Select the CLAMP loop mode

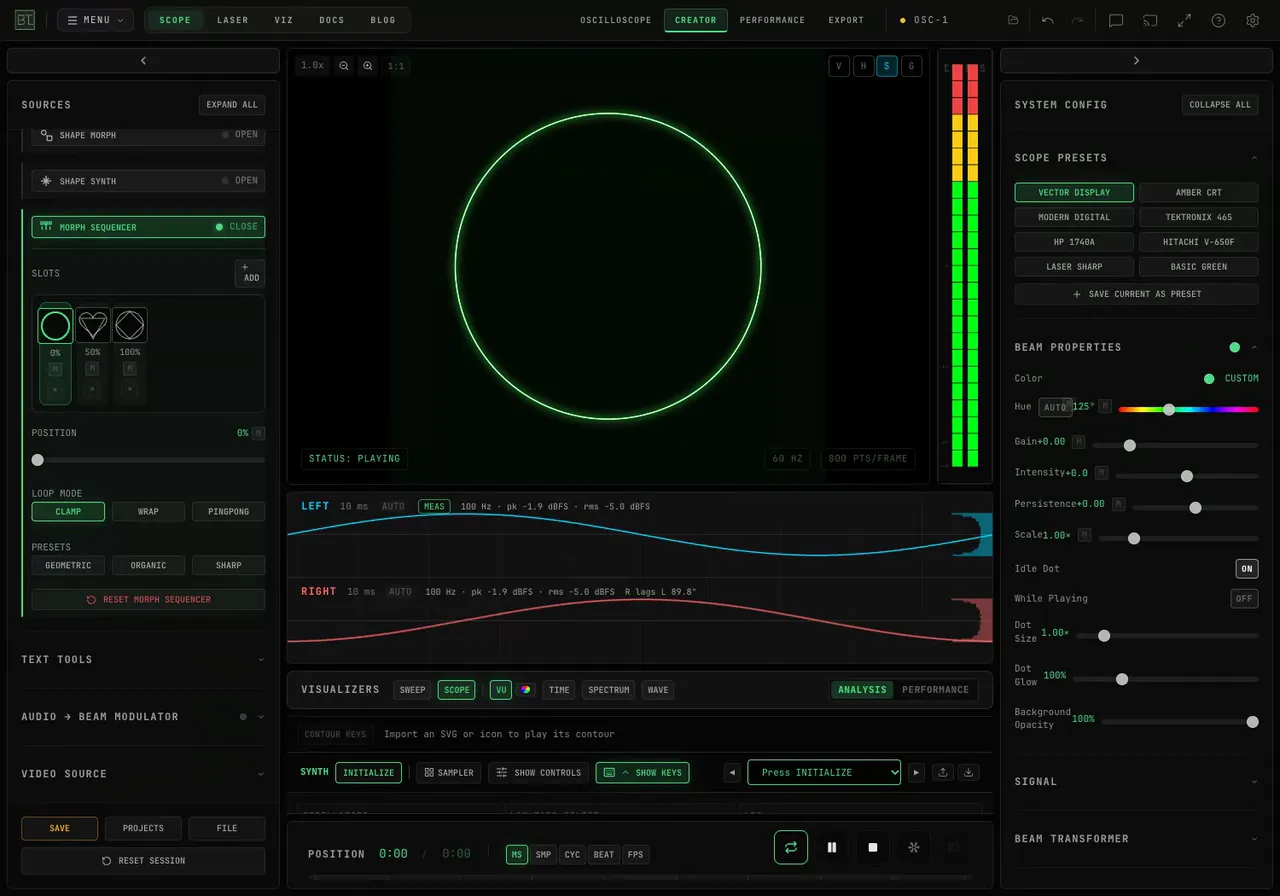click(68, 512)
